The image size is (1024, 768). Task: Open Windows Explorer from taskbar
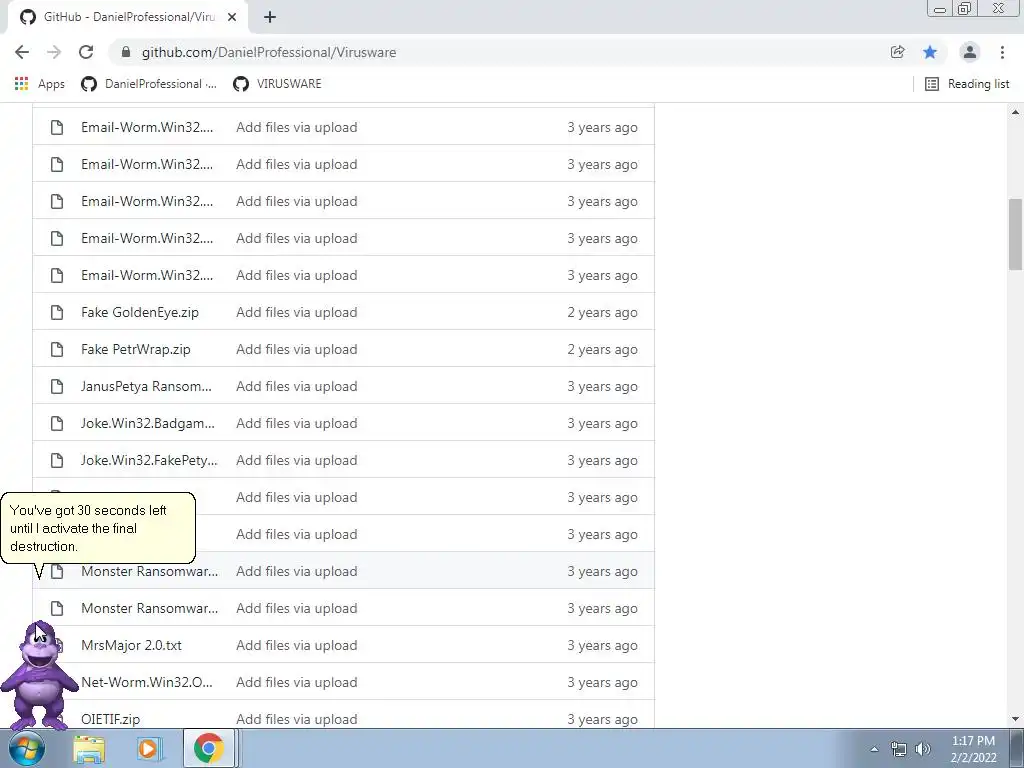pyautogui.click(x=89, y=748)
